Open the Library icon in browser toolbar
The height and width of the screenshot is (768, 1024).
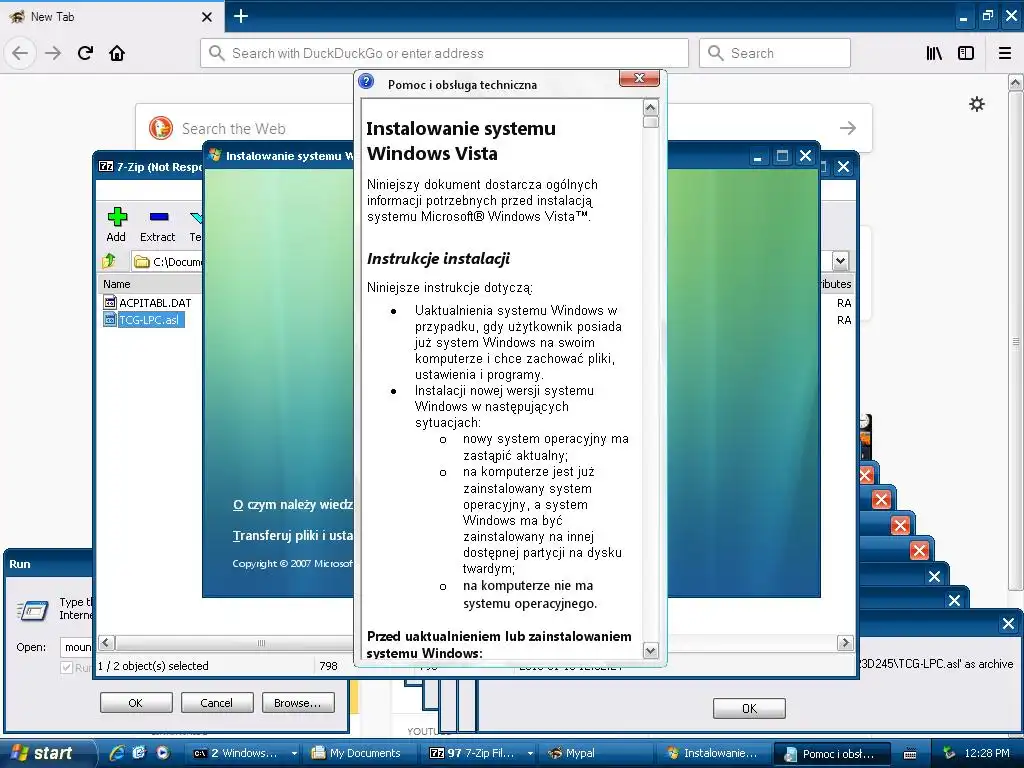[x=934, y=53]
